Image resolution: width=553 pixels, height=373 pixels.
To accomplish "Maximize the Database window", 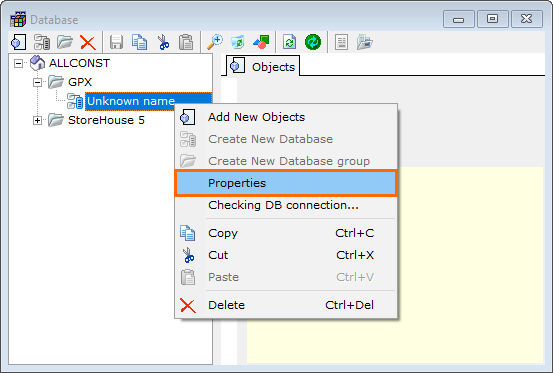I will 492,19.
